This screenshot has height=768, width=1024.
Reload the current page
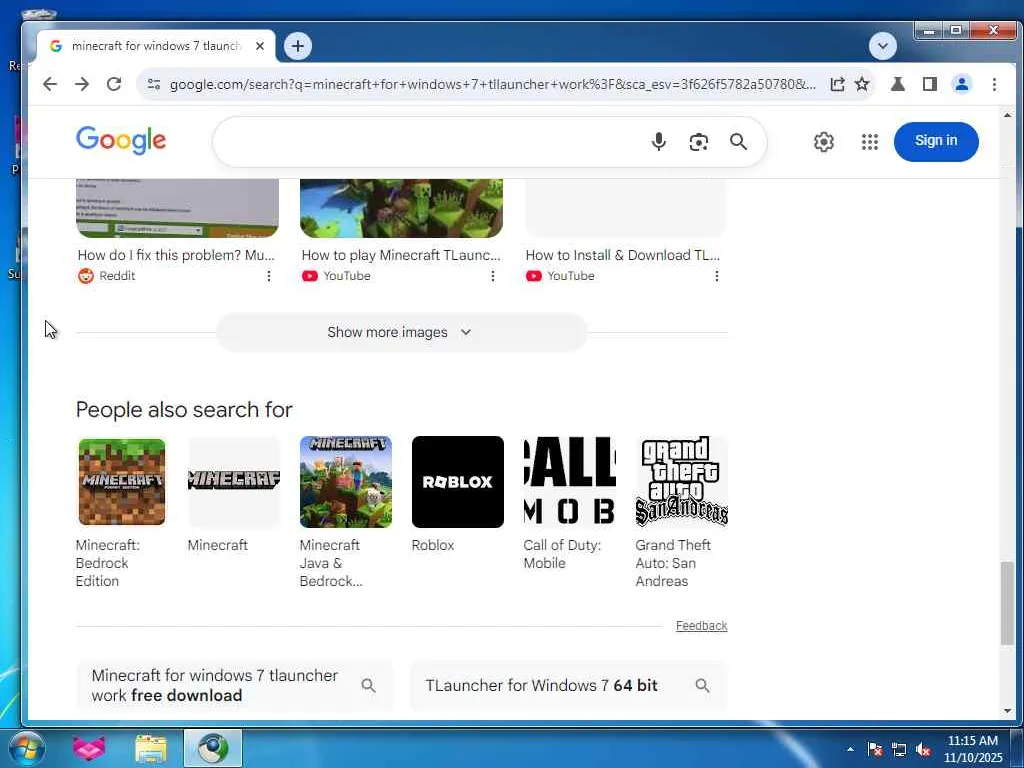tap(114, 84)
